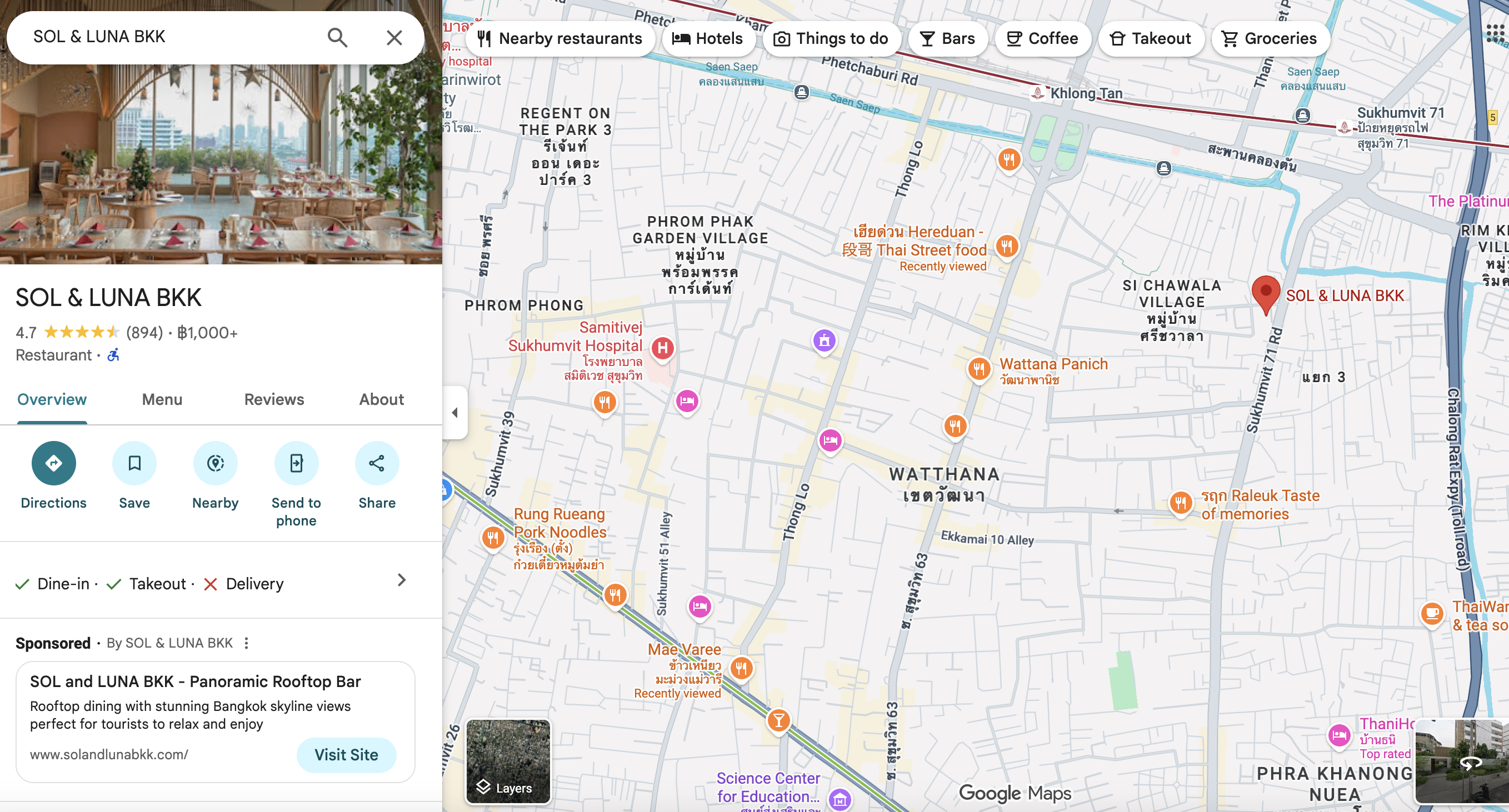Click the Nearby icon
Screen dimensions: 1509x812
[x=215, y=463]
